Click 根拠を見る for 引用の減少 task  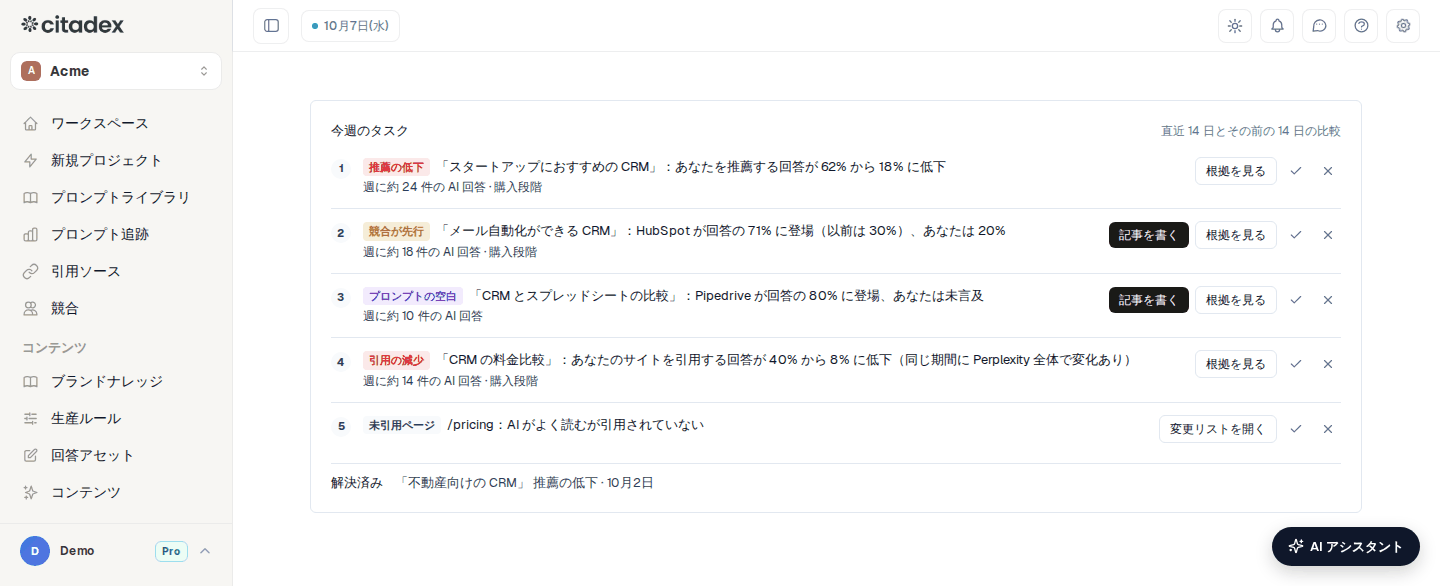click(1236, 364)
